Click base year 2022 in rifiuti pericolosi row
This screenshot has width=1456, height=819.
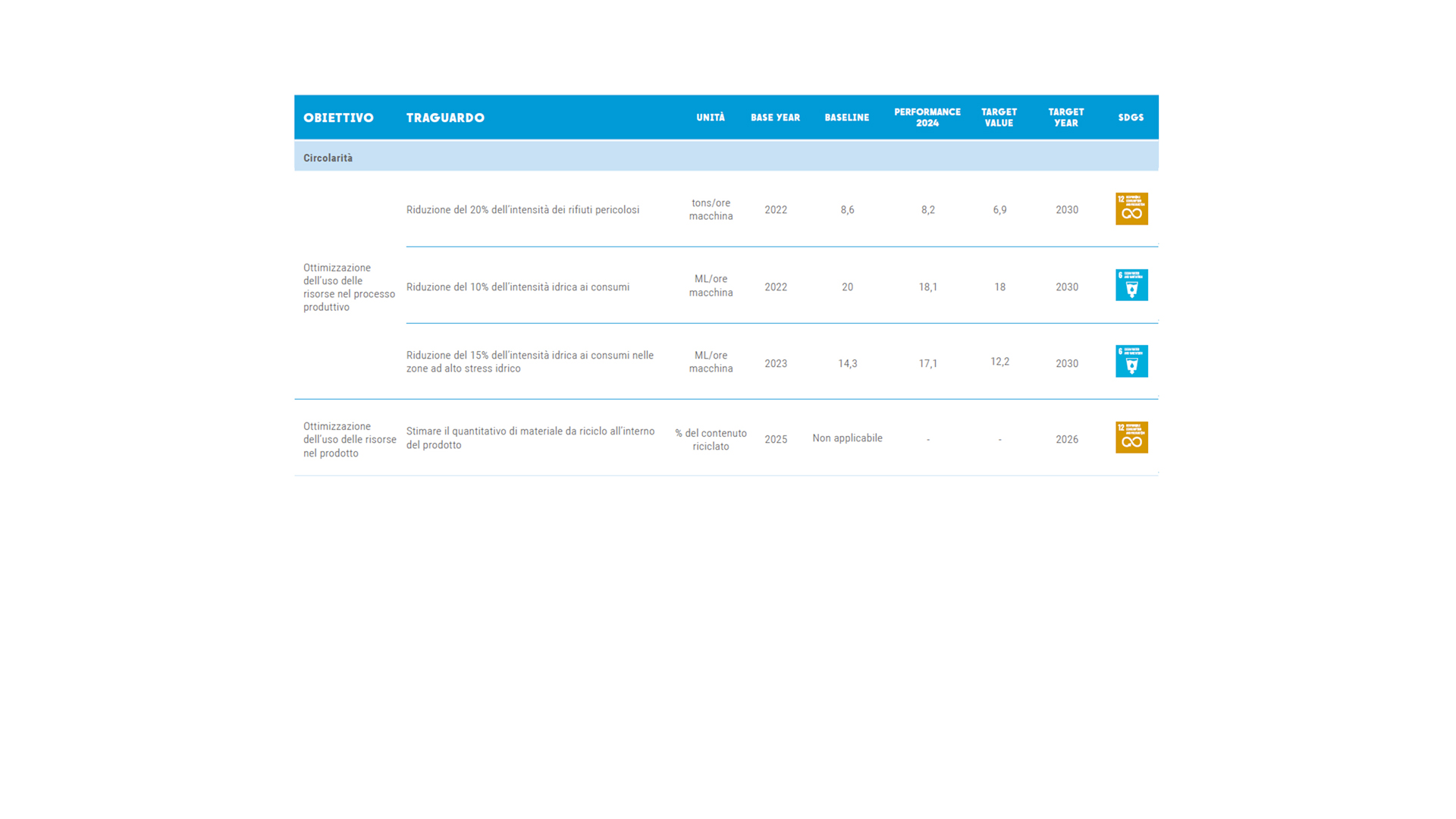(x=776, y=210)
